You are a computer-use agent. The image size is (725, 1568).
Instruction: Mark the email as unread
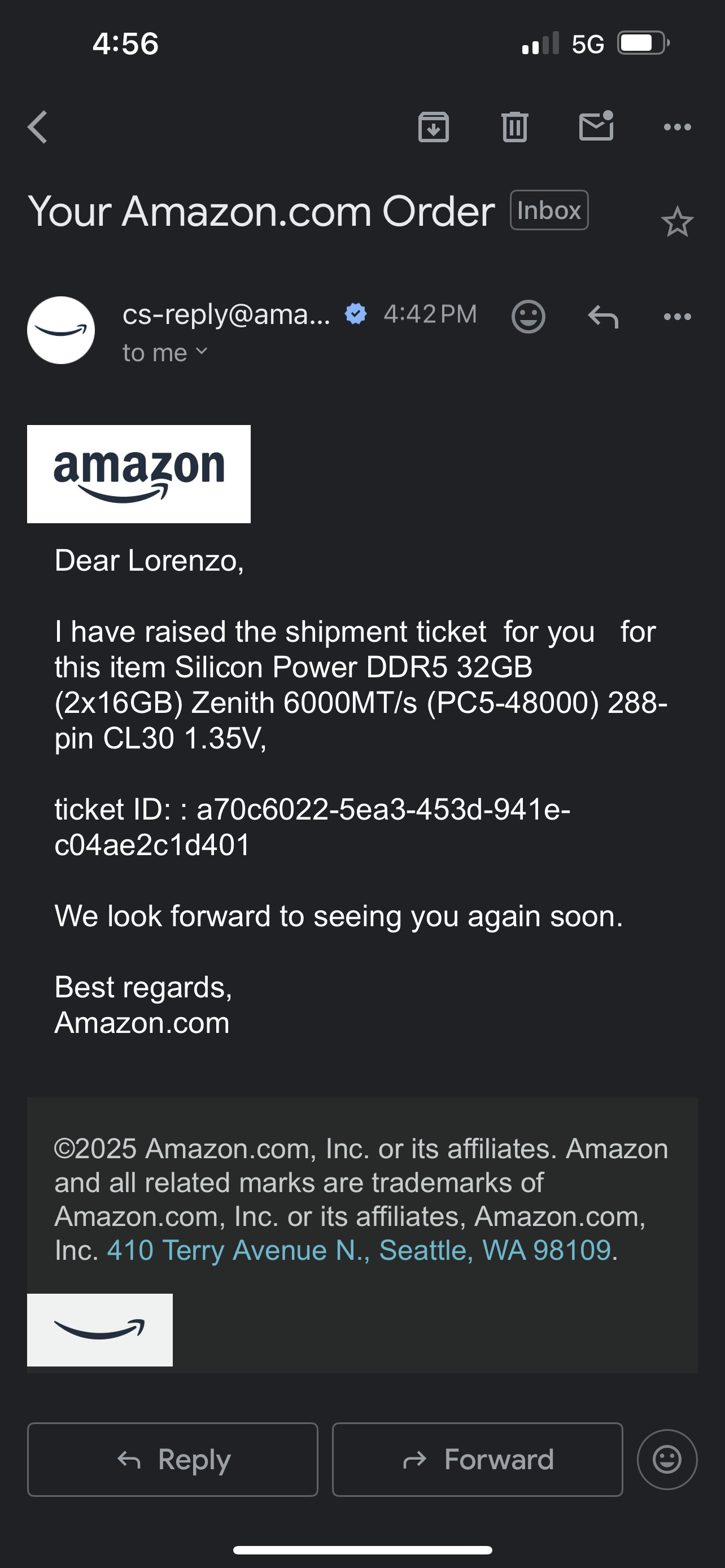596,126
